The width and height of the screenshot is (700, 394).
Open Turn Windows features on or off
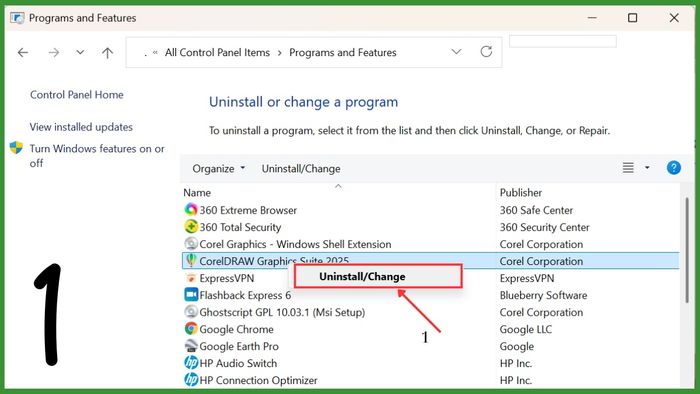tap(97, 155)
